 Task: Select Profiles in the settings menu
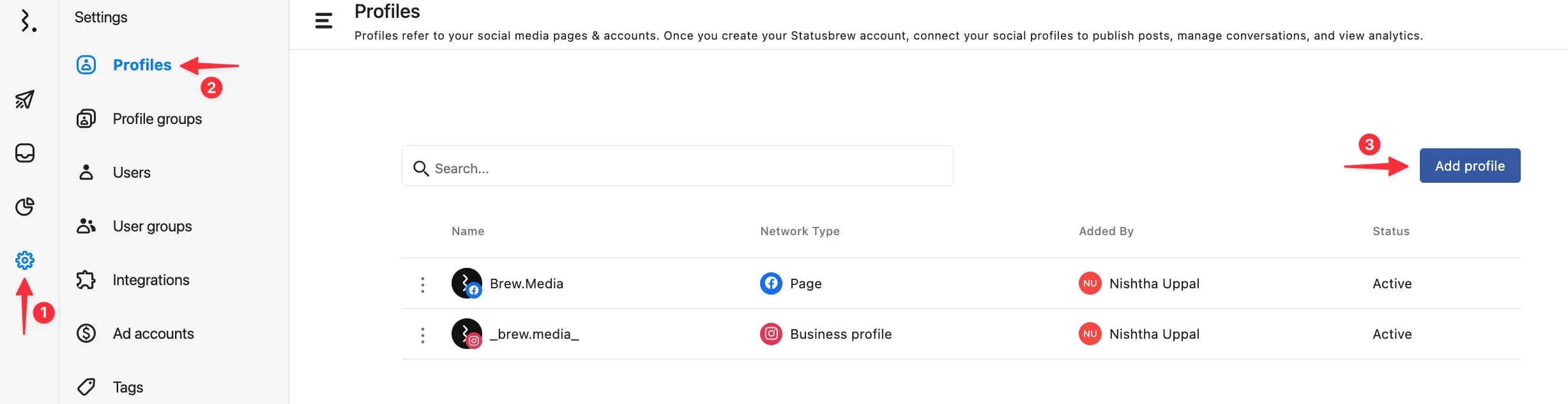click(142, 65)
